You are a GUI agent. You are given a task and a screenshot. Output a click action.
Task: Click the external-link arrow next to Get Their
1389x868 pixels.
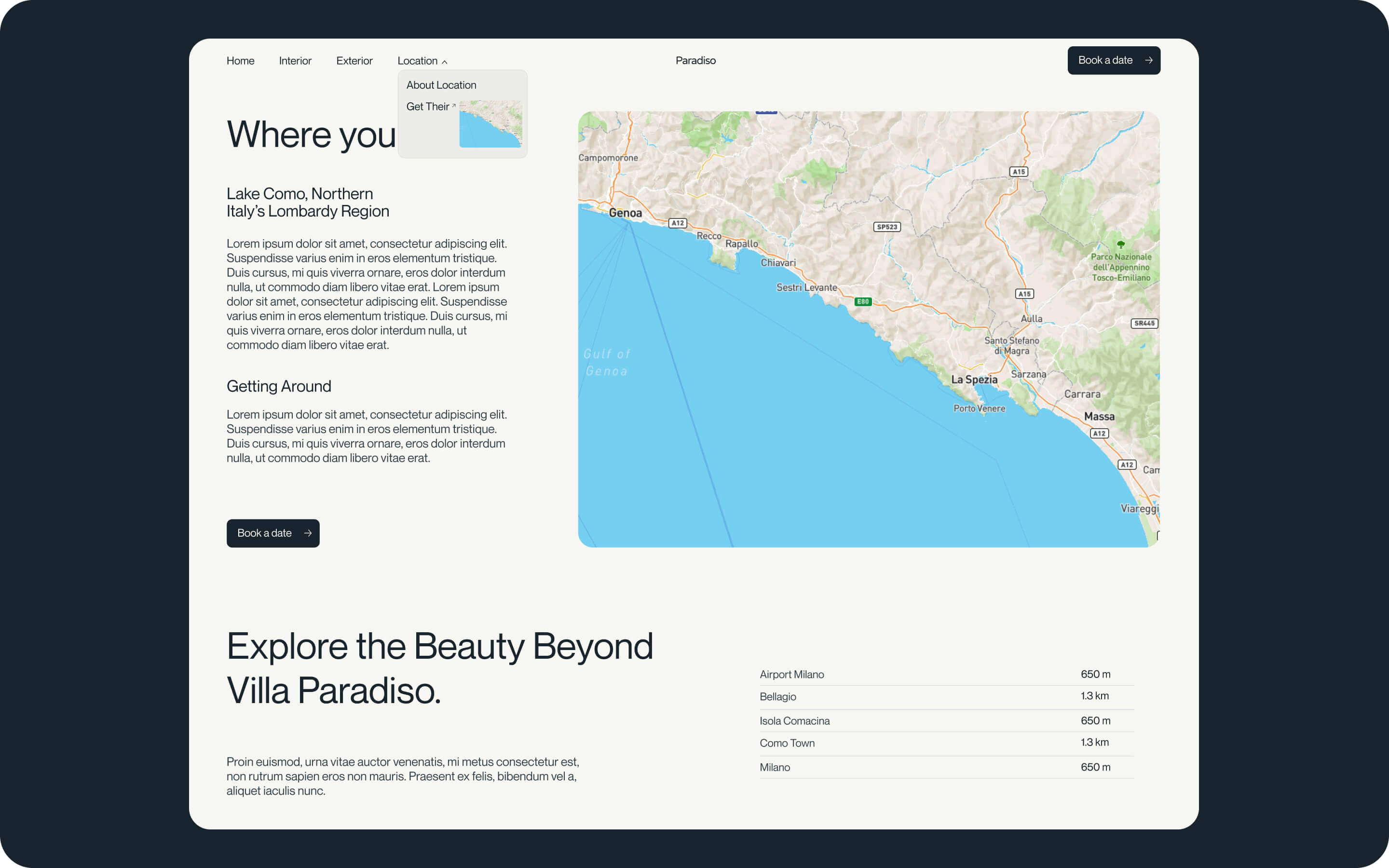453,105
